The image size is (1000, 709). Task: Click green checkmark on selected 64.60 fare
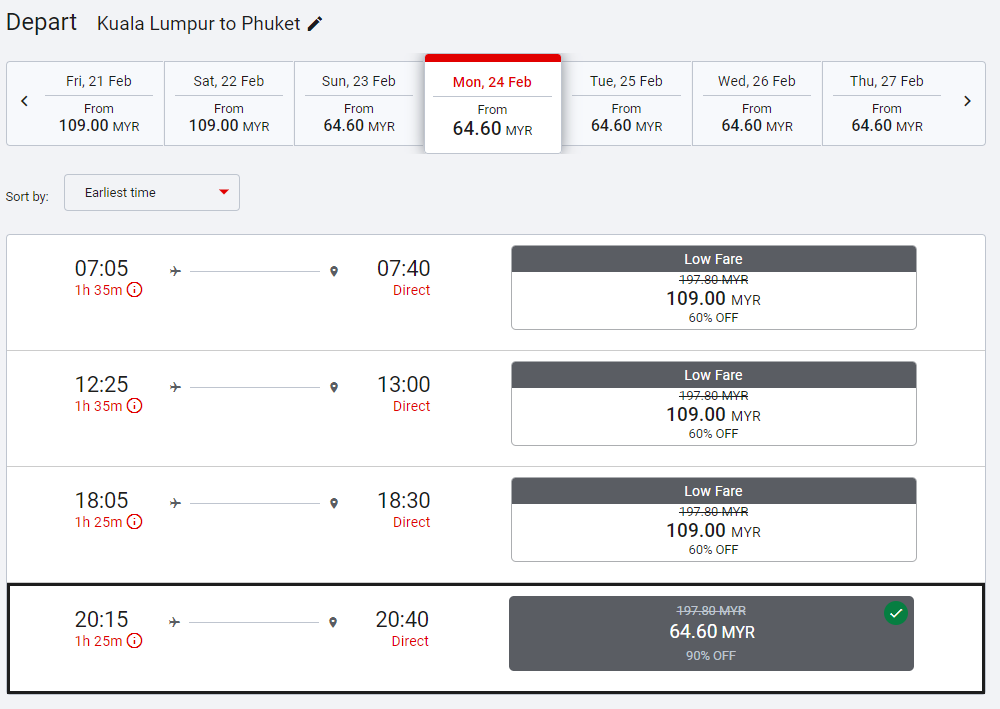895,613
